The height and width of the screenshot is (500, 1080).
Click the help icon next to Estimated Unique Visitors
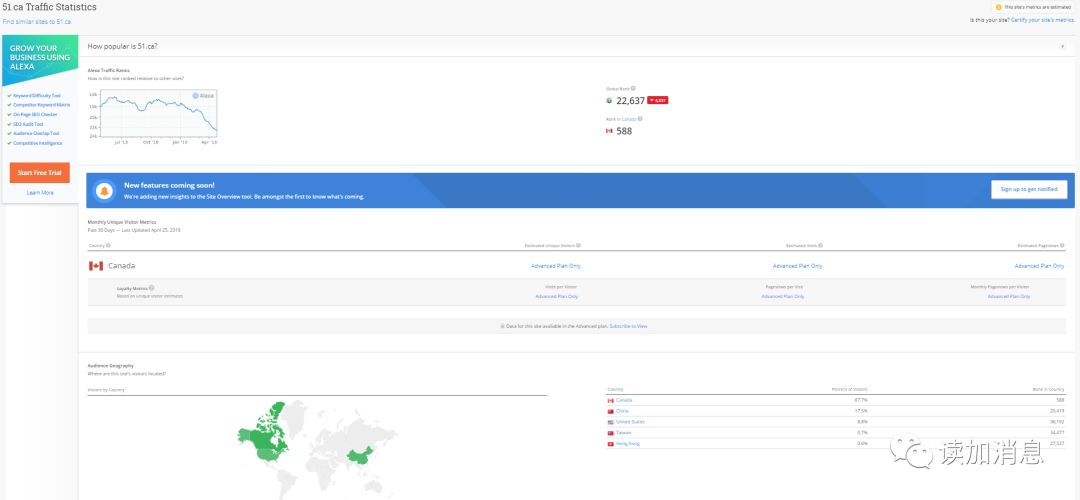579,245
